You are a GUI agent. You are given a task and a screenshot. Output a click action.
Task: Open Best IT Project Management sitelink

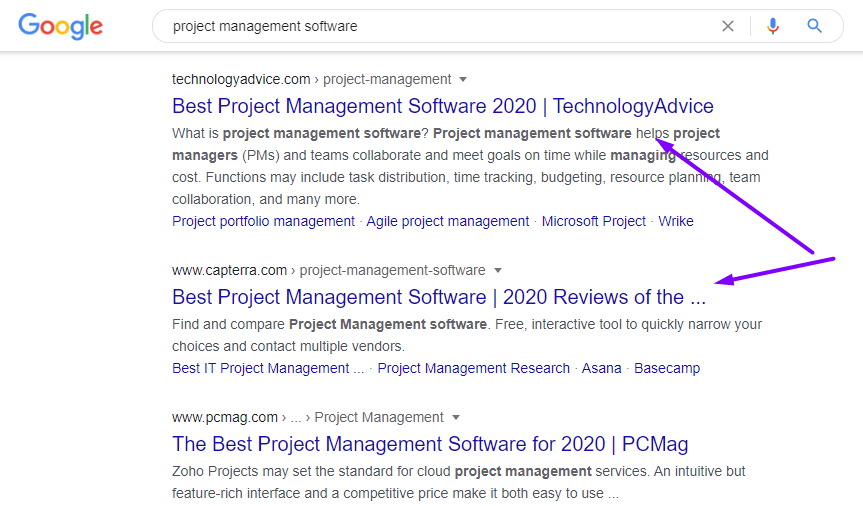pos(268,368)
